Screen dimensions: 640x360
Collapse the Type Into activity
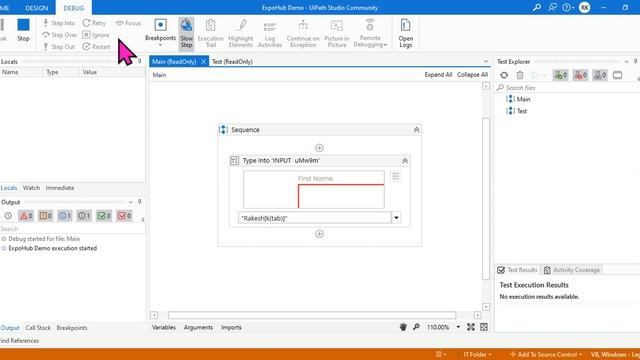405,161
